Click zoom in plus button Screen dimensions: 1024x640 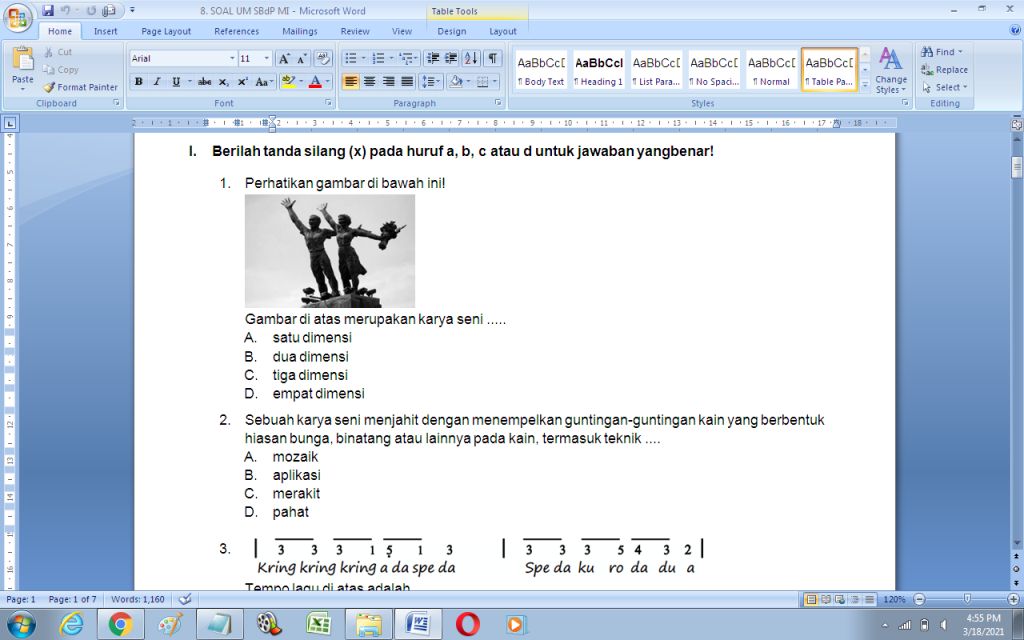pyautogui.click(x=1013, y=599)
